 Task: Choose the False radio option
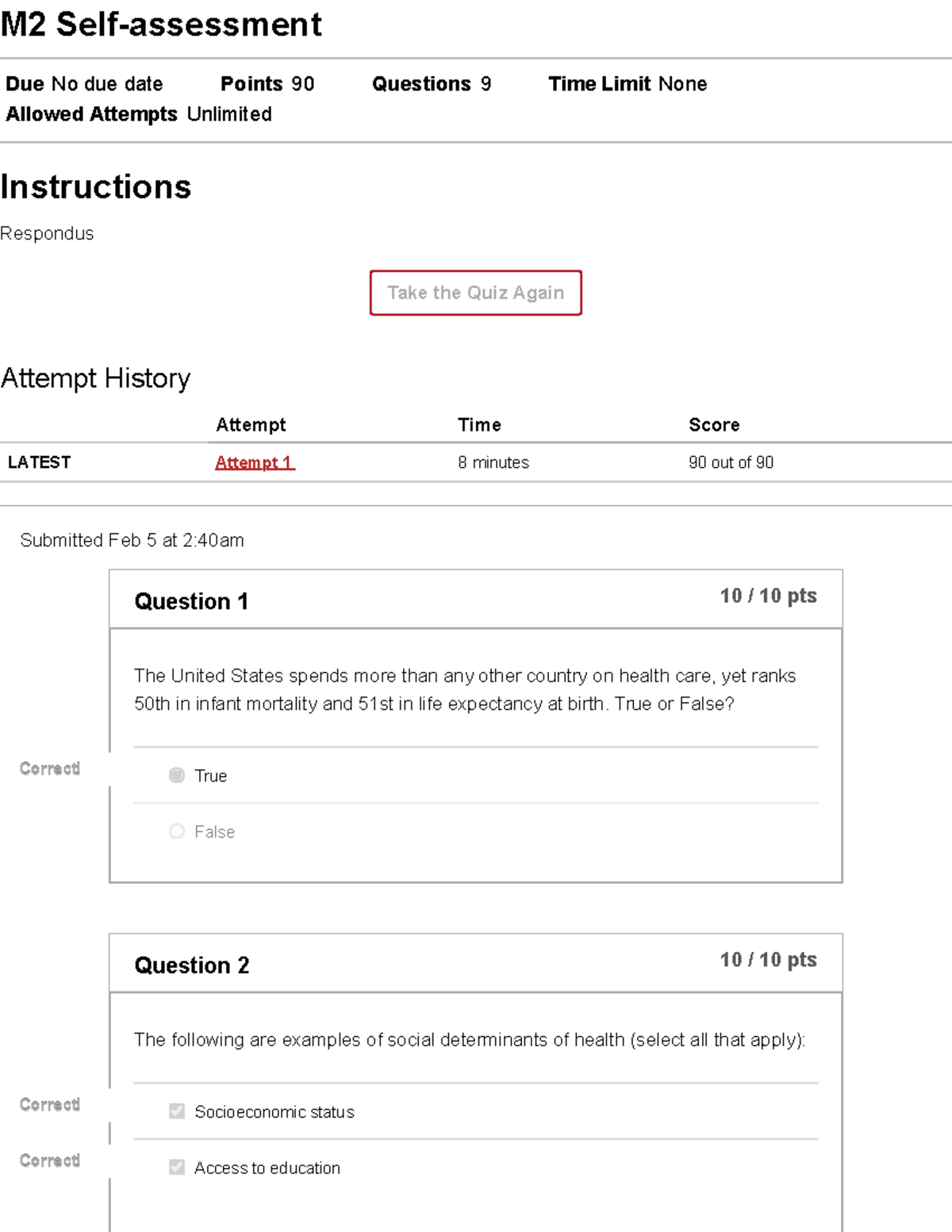click(x=177, y=831)
